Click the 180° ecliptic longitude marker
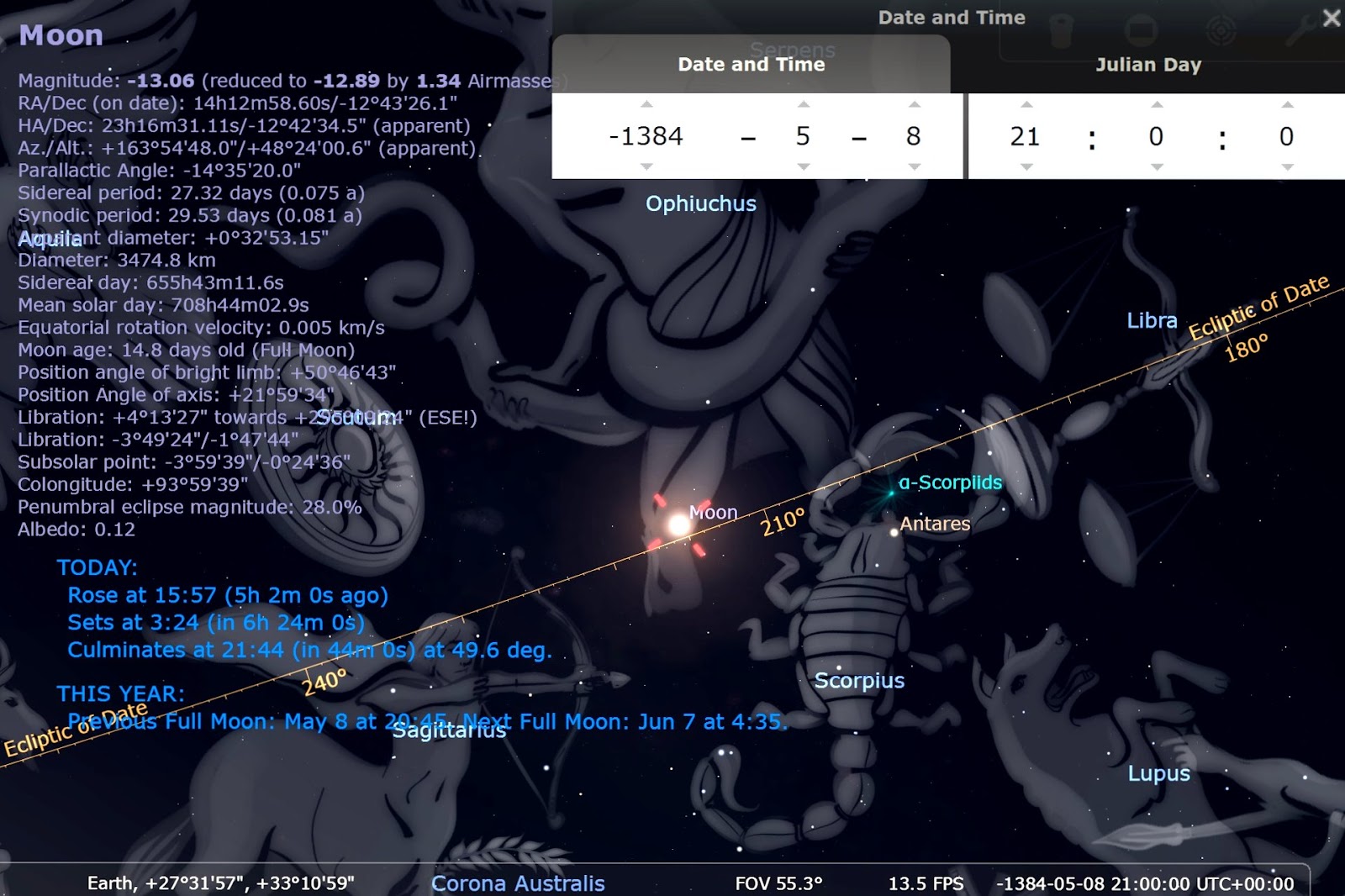The width and height of the screenshot is (1345, 896). pos(1246,347)
